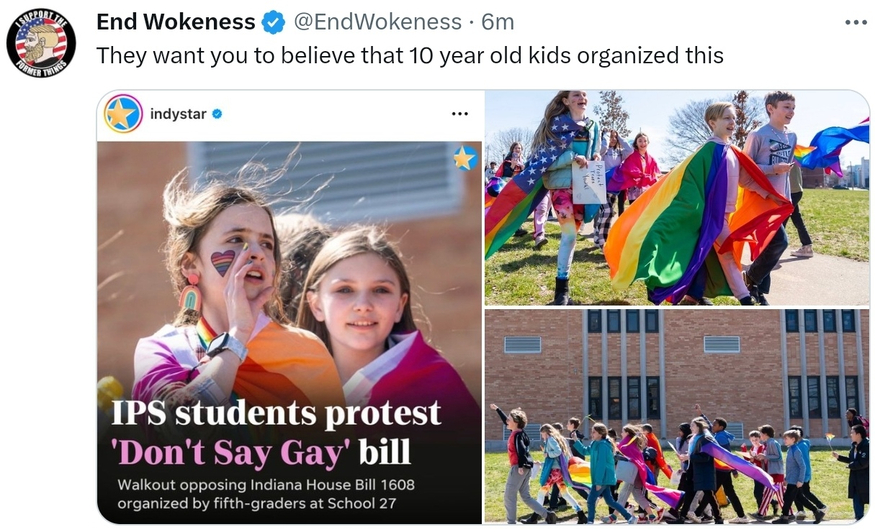This screenshot has width=875, height=532.
Task: Open End Wokeness profile avatar
Action: 41,43
